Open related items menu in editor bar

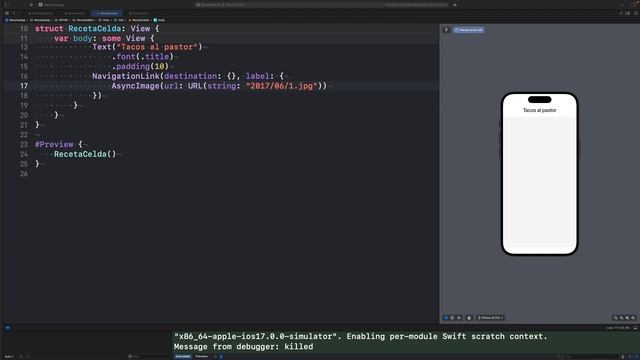7,13
